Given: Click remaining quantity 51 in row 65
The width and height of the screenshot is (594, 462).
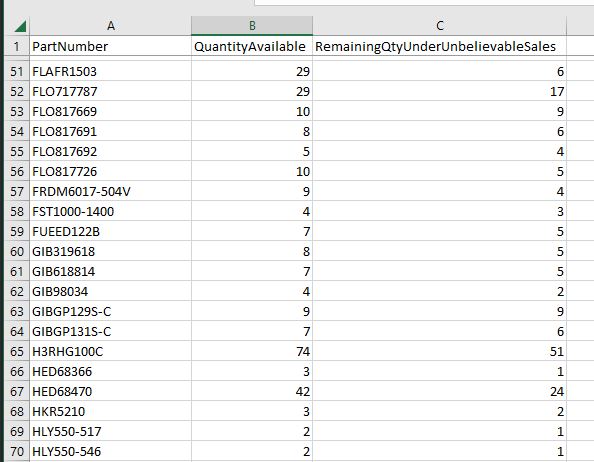Looking at the screenshot, I should 439,351.
